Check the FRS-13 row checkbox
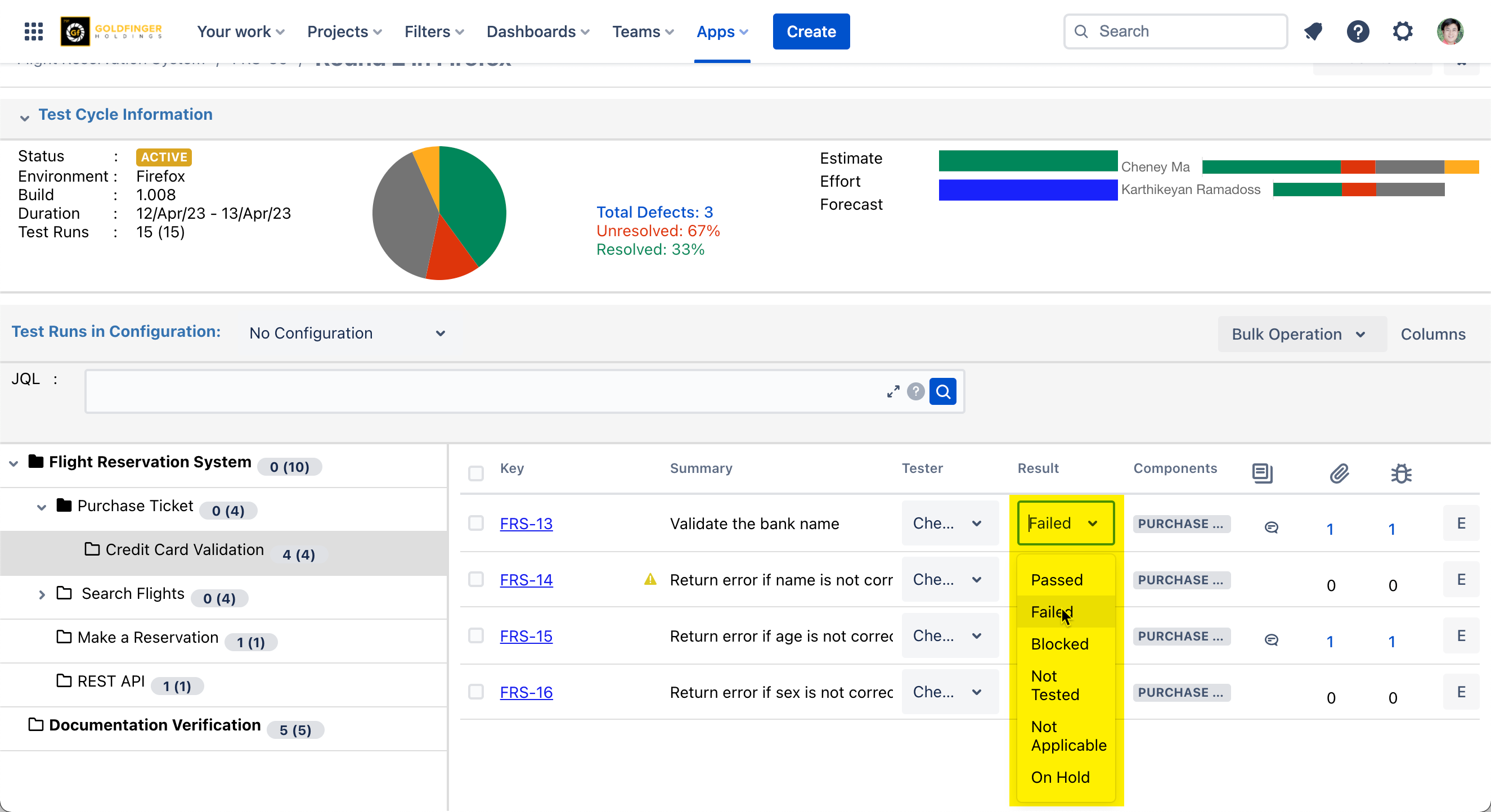The width and height of the screenshot is (1491, 812). pyautogui.click(x=476, y=524)
